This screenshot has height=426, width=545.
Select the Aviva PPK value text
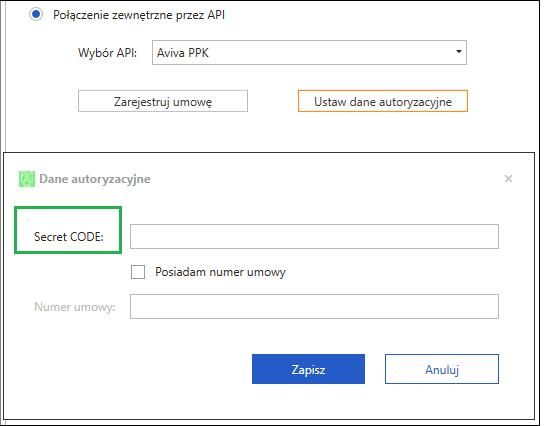click(x=182, y=53)
